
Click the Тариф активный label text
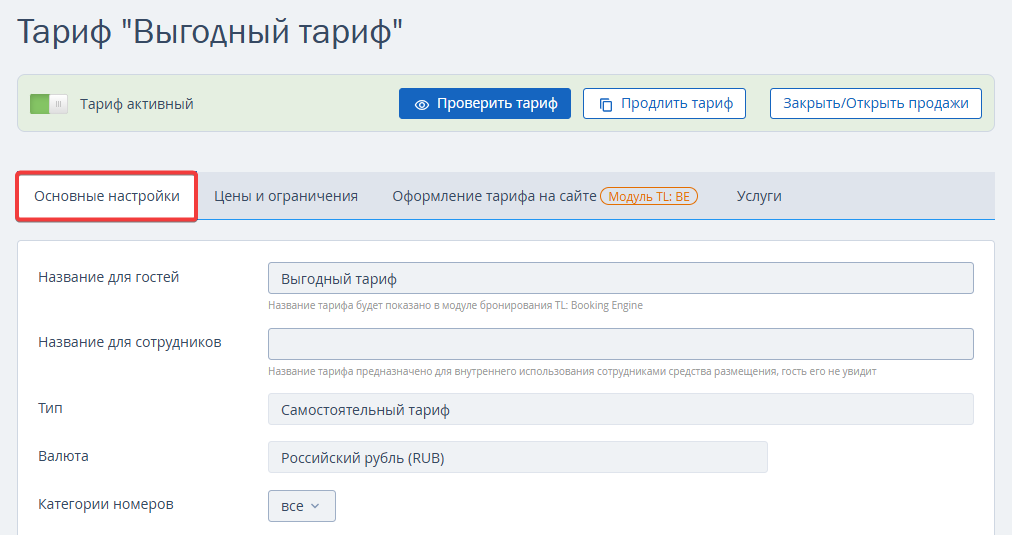[136, 104]
